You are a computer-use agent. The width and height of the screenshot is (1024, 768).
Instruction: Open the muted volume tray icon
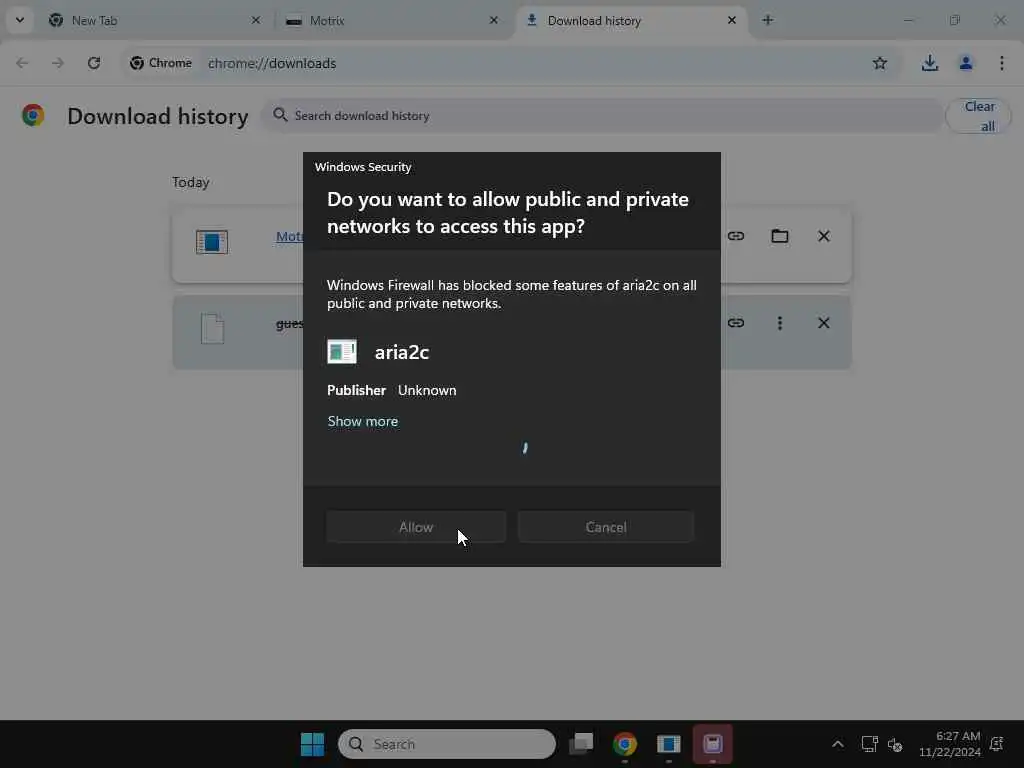[895, 744]
